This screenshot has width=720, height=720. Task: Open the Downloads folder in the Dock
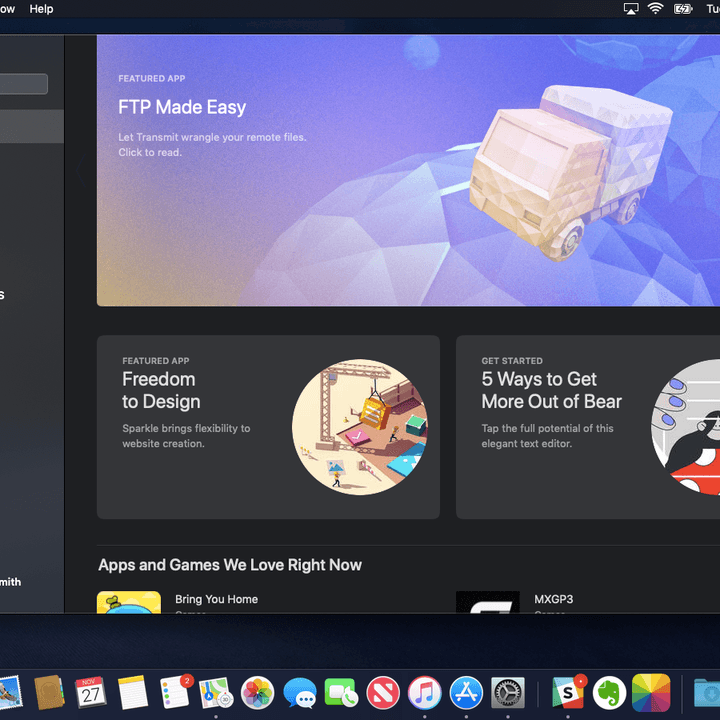pos(707,692)
